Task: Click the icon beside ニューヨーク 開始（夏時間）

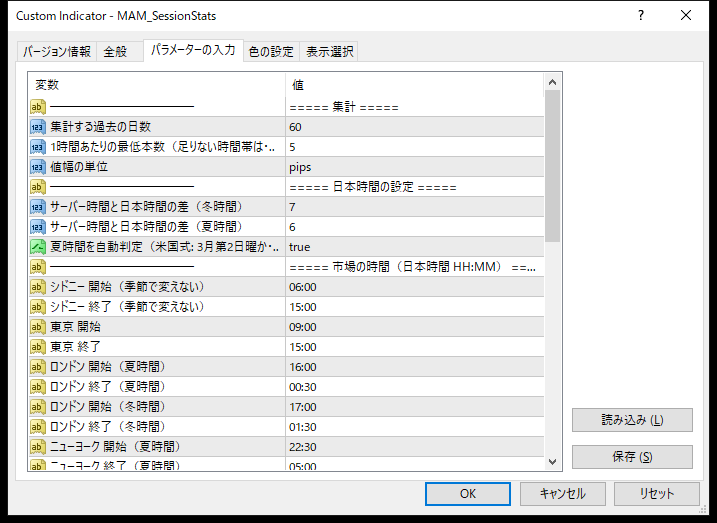Action: [x=38, y=447]
